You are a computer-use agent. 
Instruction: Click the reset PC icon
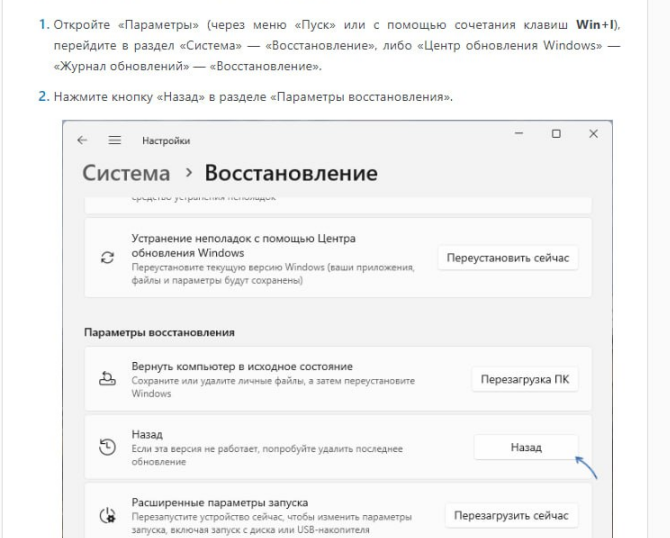coord(108,380)
